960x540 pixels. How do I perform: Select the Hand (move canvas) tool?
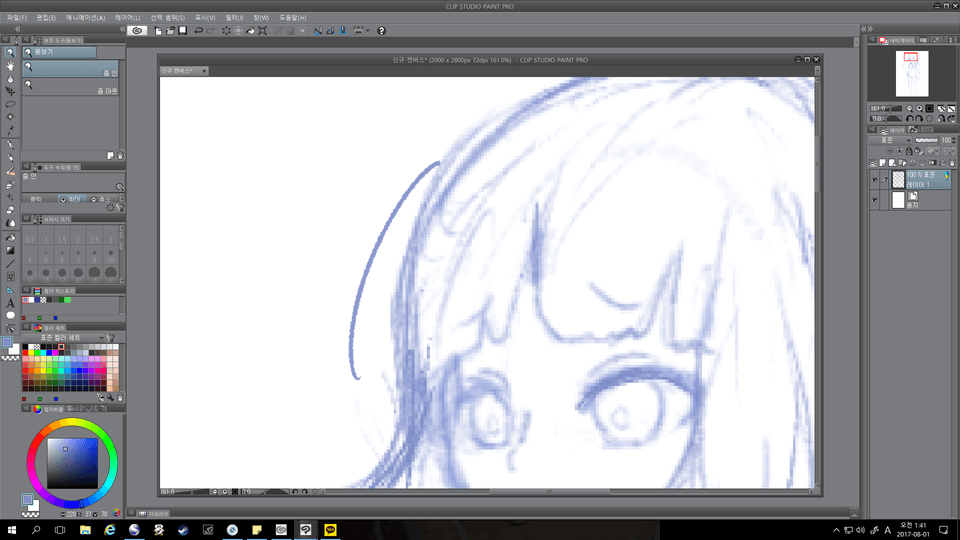(10, 65)
